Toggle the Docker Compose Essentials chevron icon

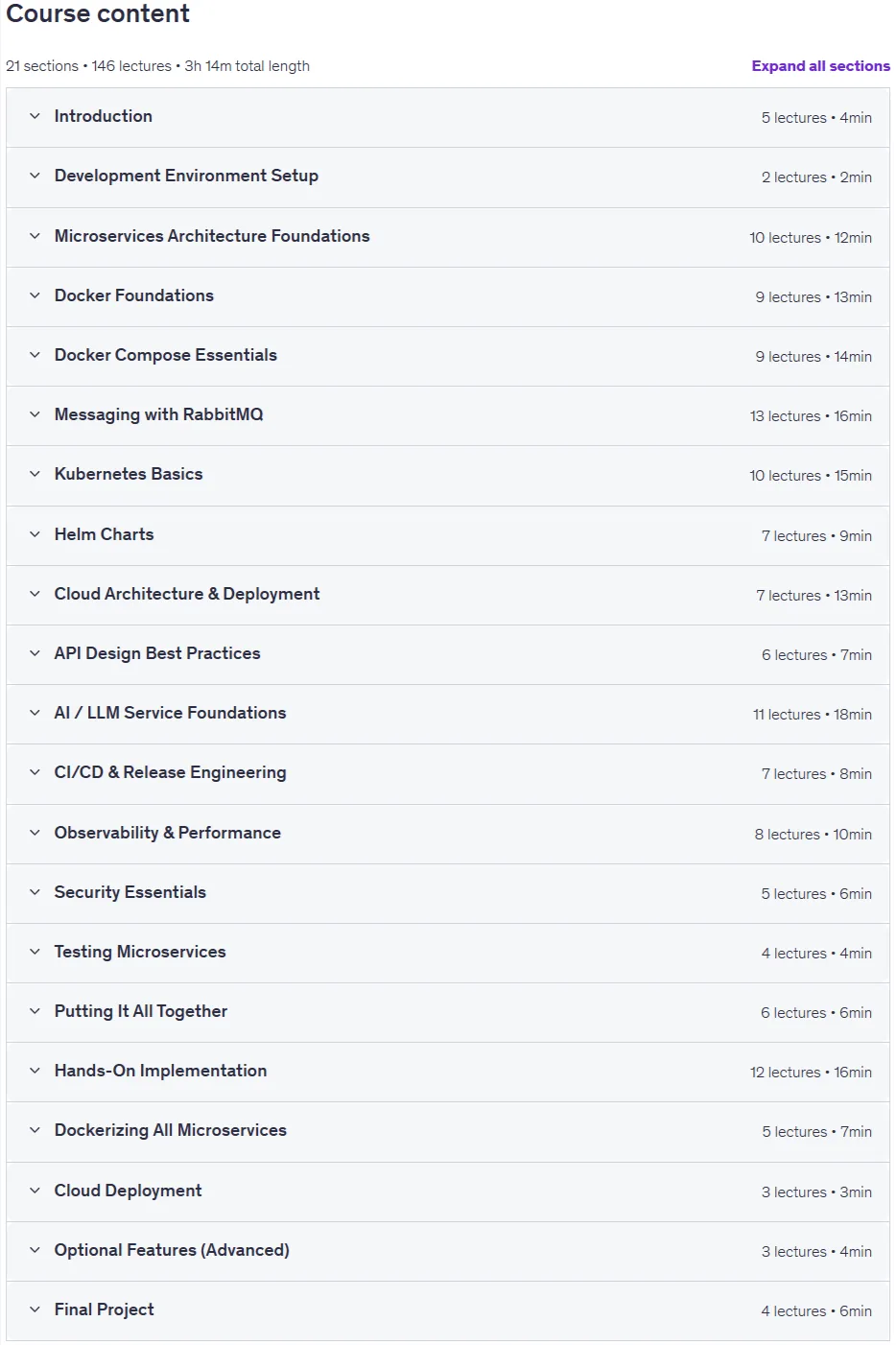coord(35,355)
